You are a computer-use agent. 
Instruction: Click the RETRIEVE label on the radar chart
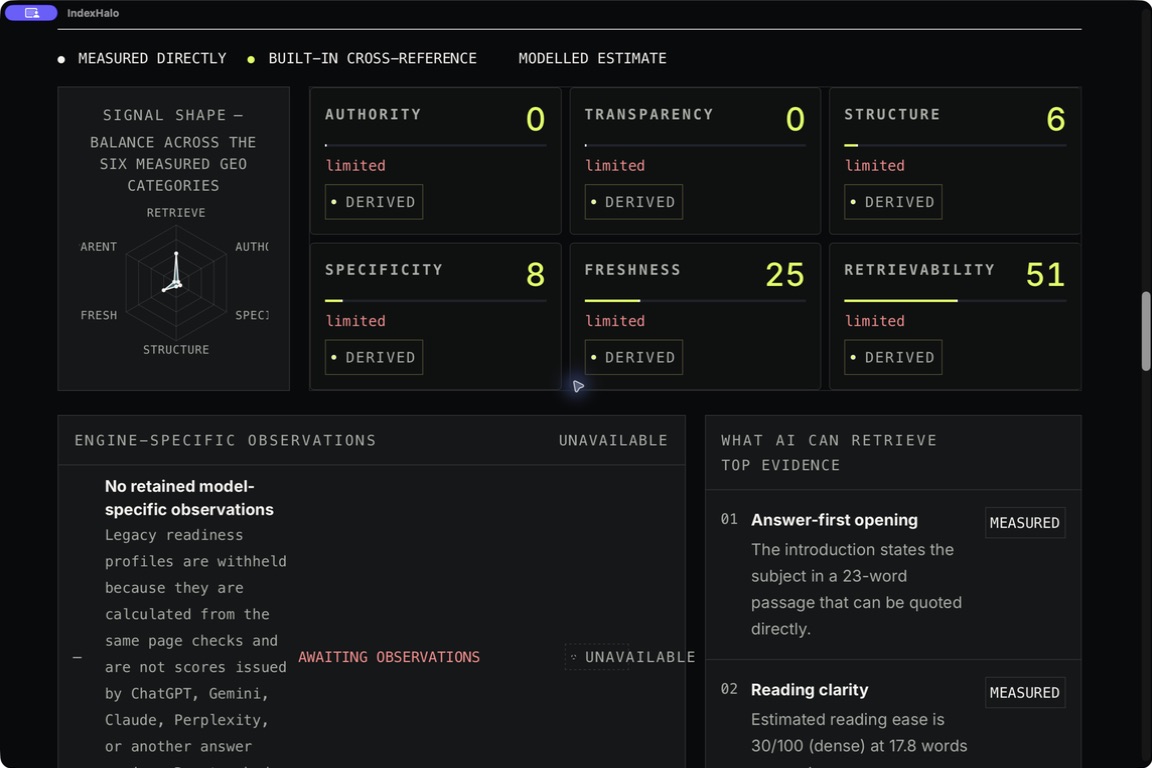tap(176, 212)
